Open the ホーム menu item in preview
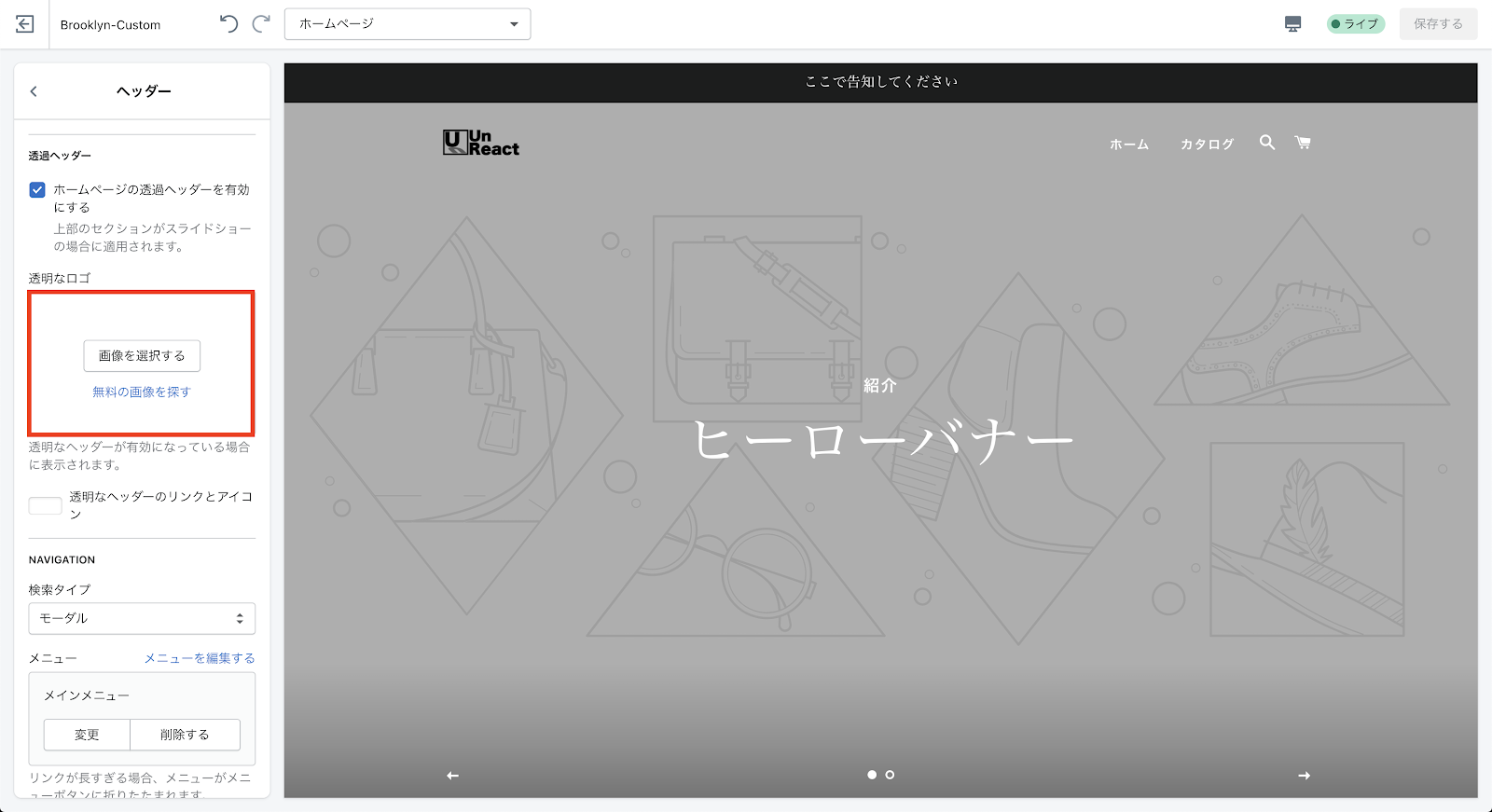1492x812 pixels. coord(1128,145)
